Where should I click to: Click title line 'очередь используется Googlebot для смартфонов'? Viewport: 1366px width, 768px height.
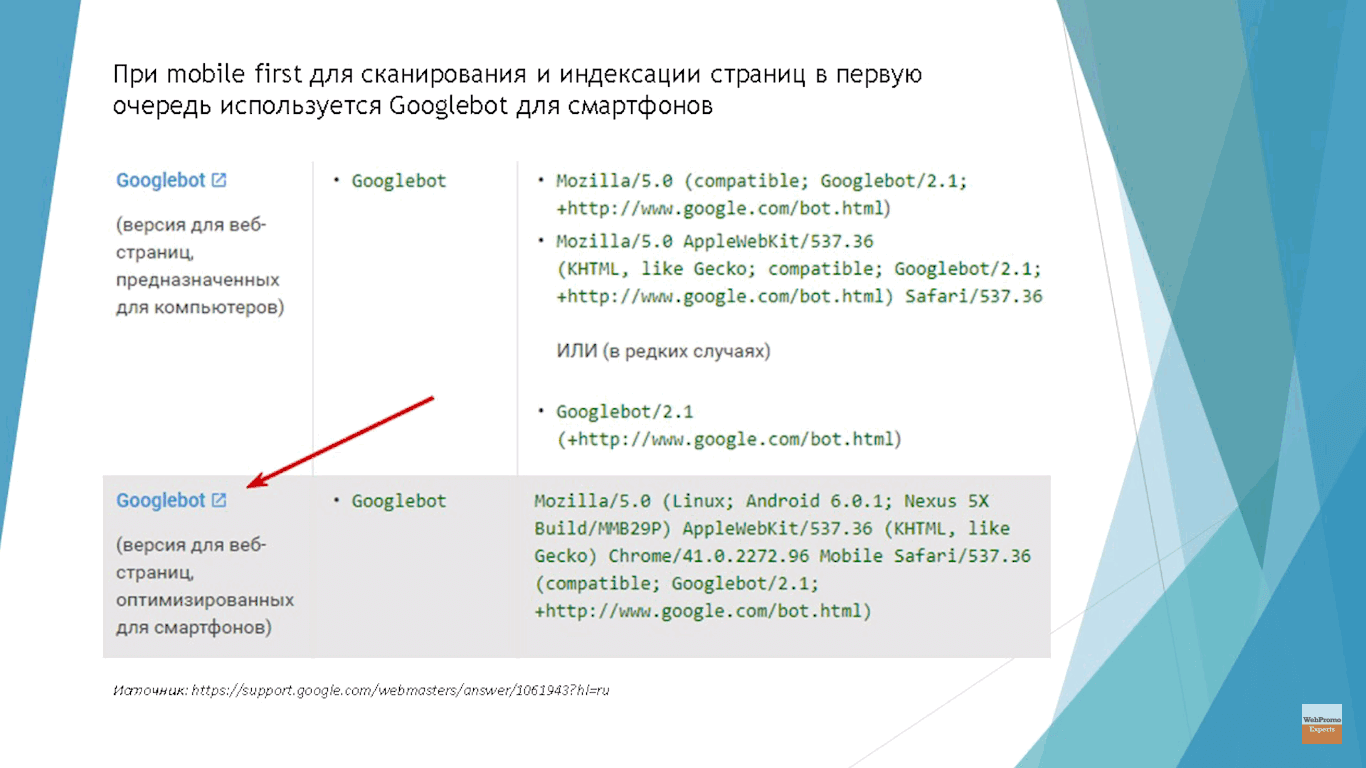(412, 107)
